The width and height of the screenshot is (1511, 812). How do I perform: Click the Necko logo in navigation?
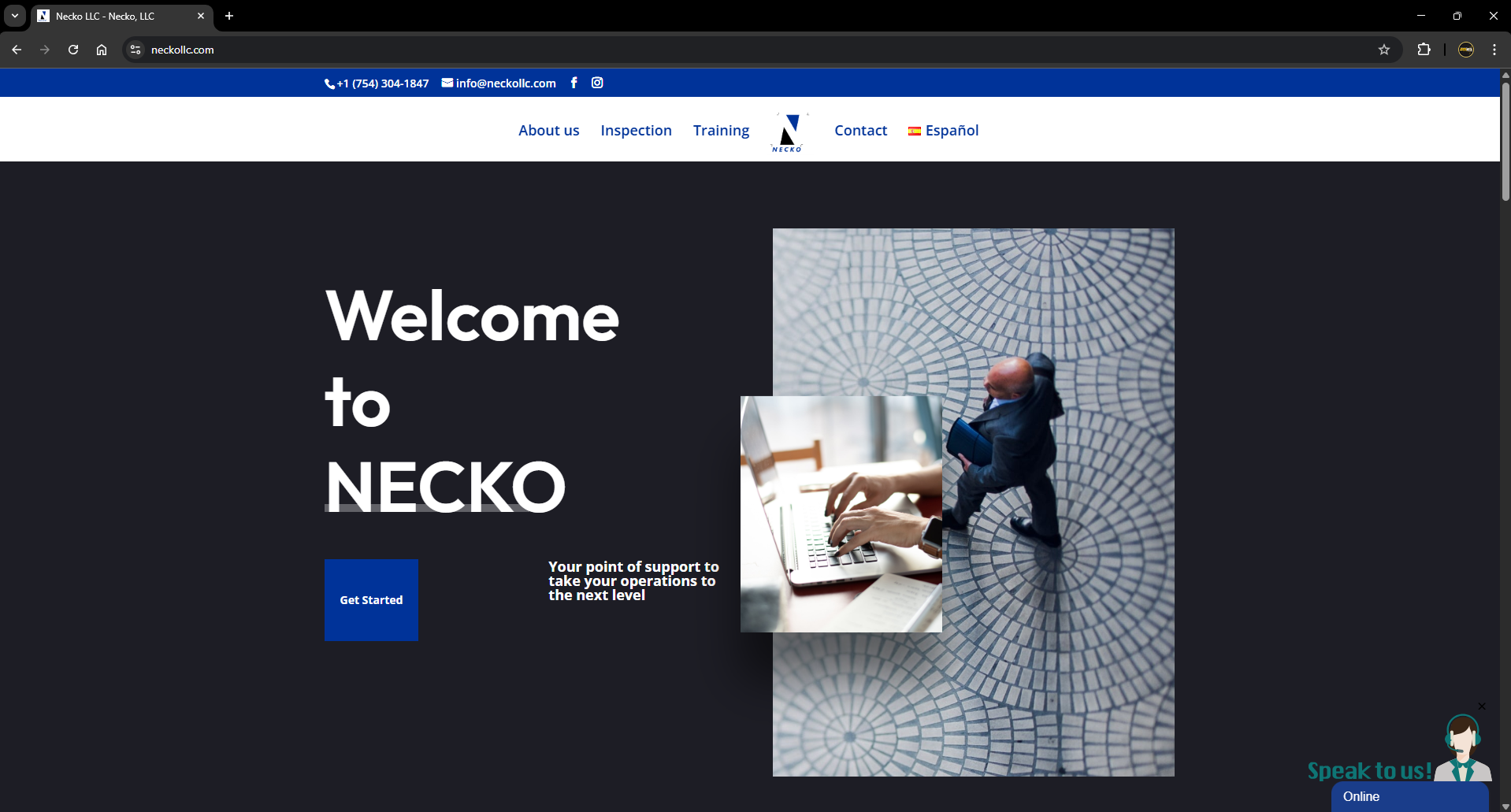tap(789, 132)
